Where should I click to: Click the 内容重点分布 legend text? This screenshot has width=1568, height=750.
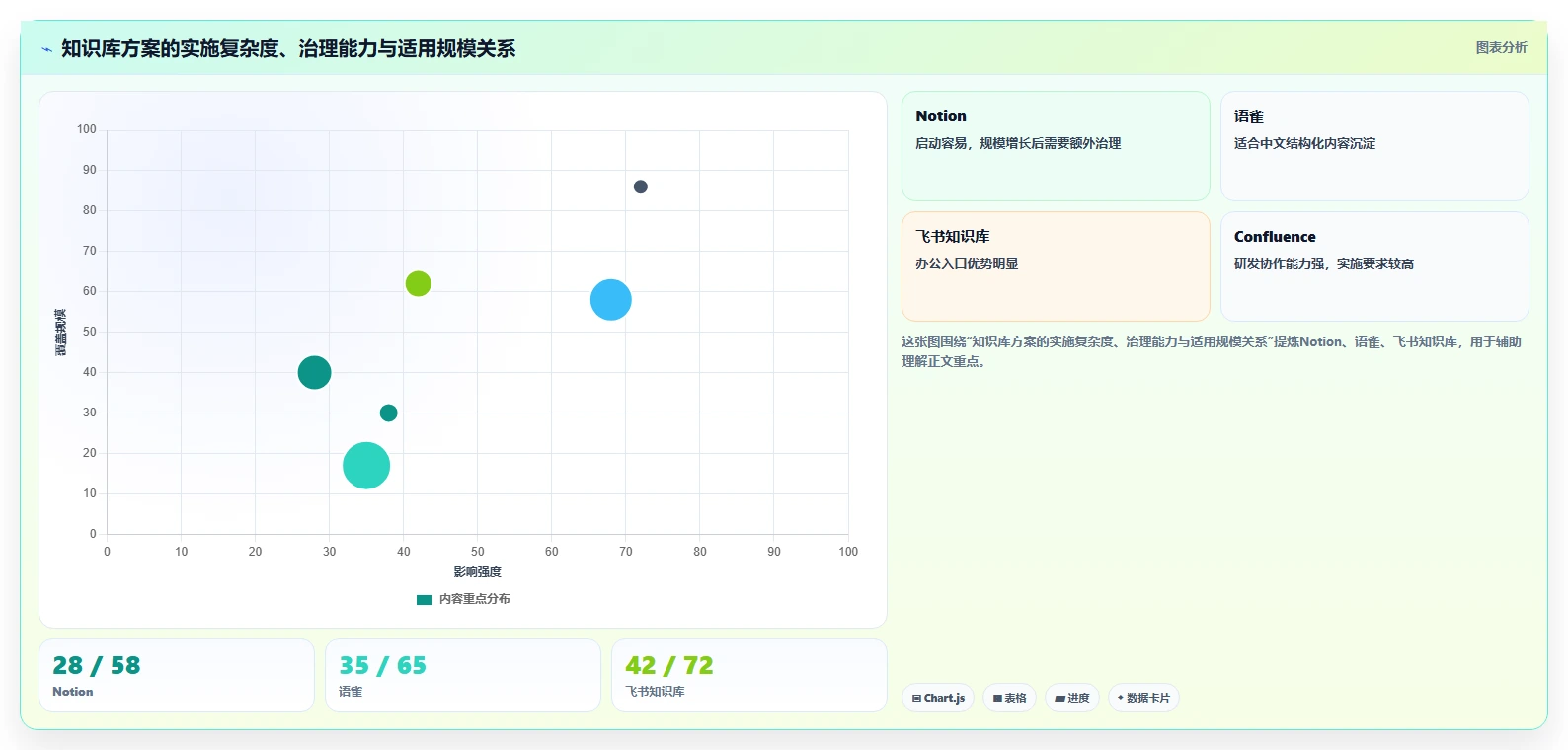475,599
